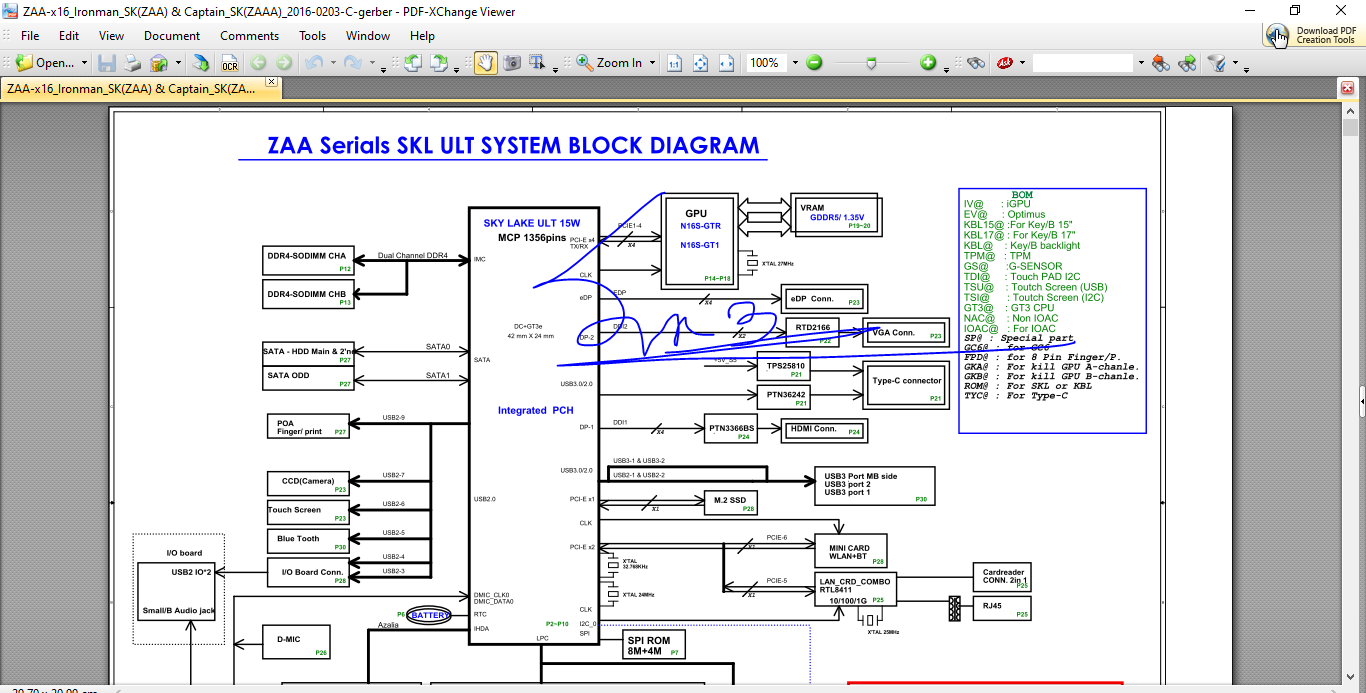1366x693 pixels.
Task: Open the Redo history dropdown
Action: tap(370, 63)
